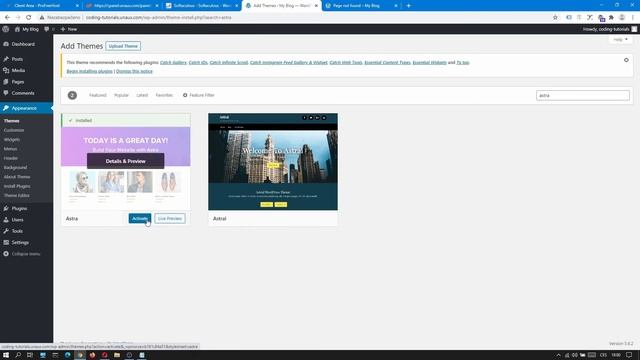
Task: Open browser Extensions puzzle icon
Action: [x=611, y=18]
